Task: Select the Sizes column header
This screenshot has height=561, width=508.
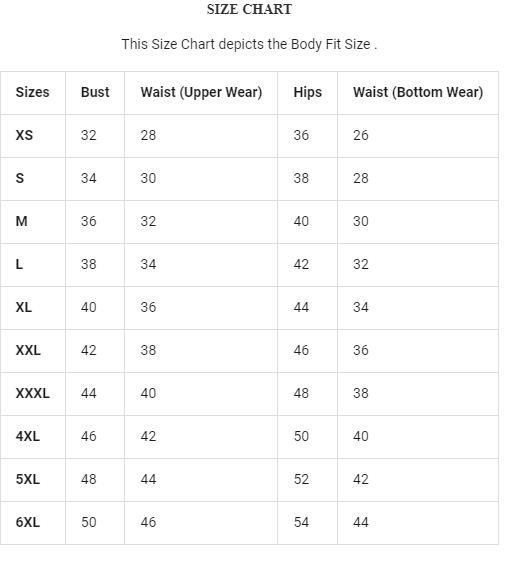Action: tap(33, 92)
